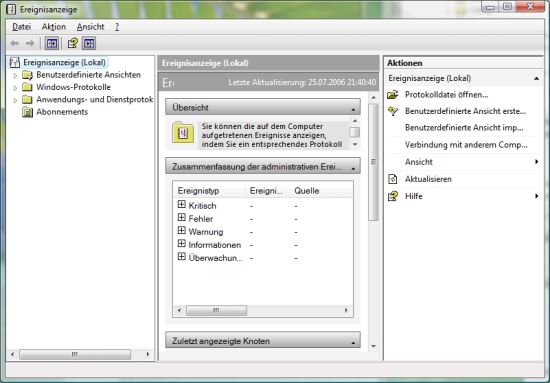Expand the Windows-Protokolle tree node
The width and height of the screenshot is (550, 383).
(15, 88)
